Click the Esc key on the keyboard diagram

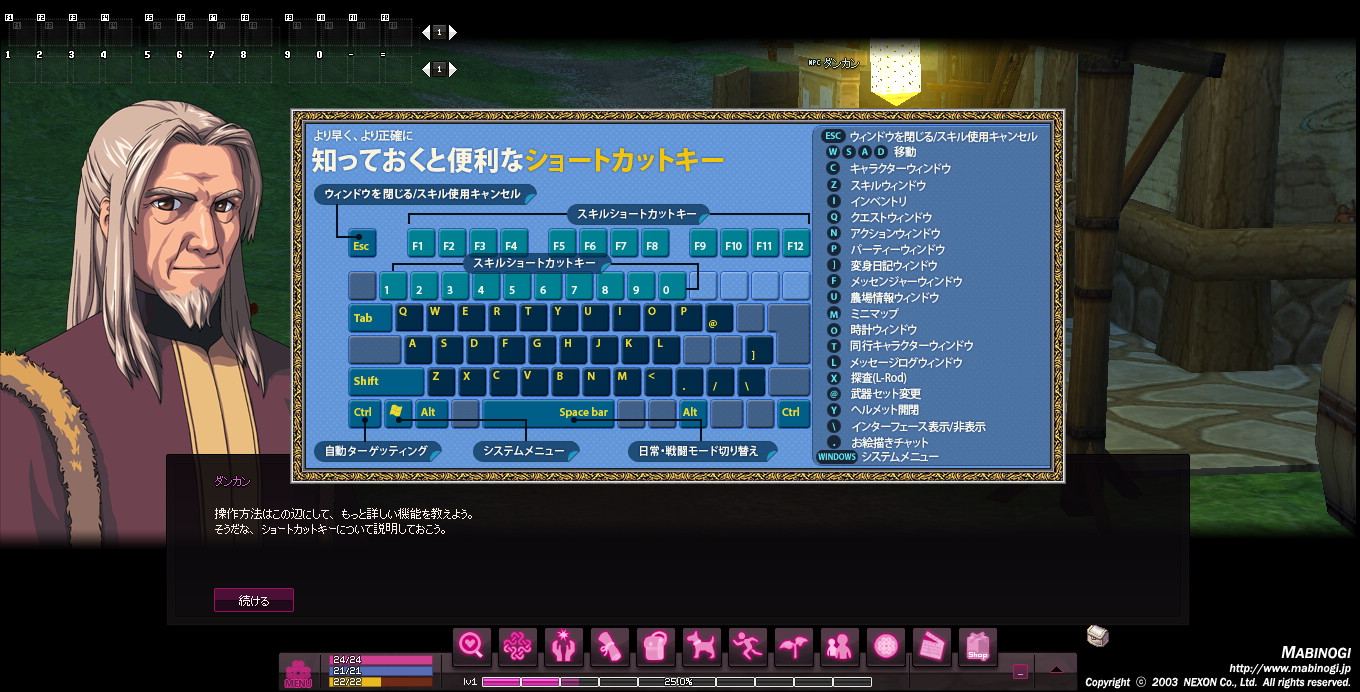pyautogui.click(x=362, y=244)
